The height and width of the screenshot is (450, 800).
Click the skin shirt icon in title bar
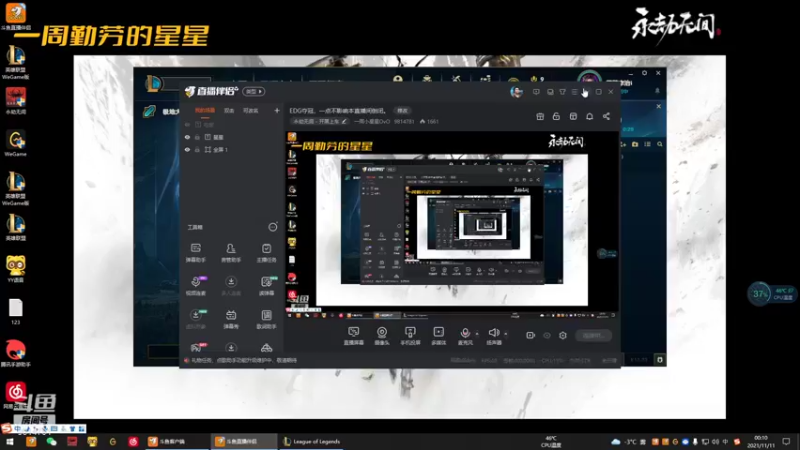(562, 92)
